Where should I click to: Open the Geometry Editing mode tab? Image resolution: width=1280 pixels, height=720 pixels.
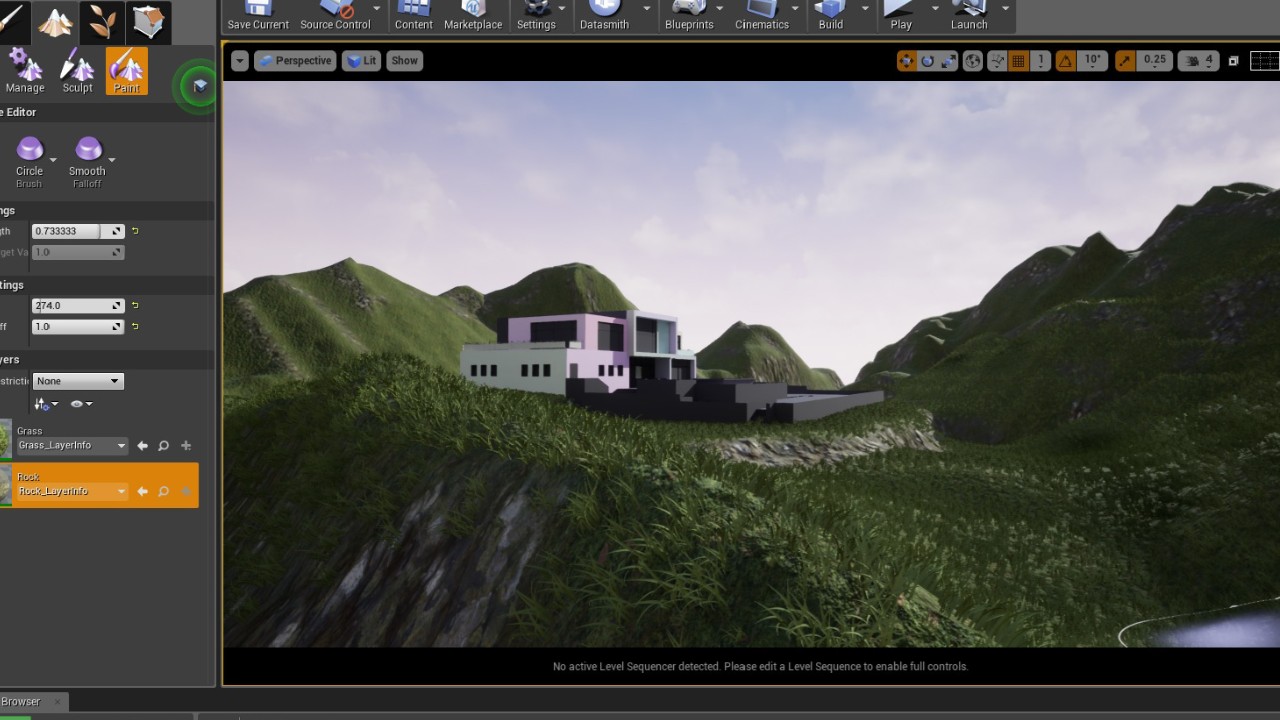tap(147, 21)
